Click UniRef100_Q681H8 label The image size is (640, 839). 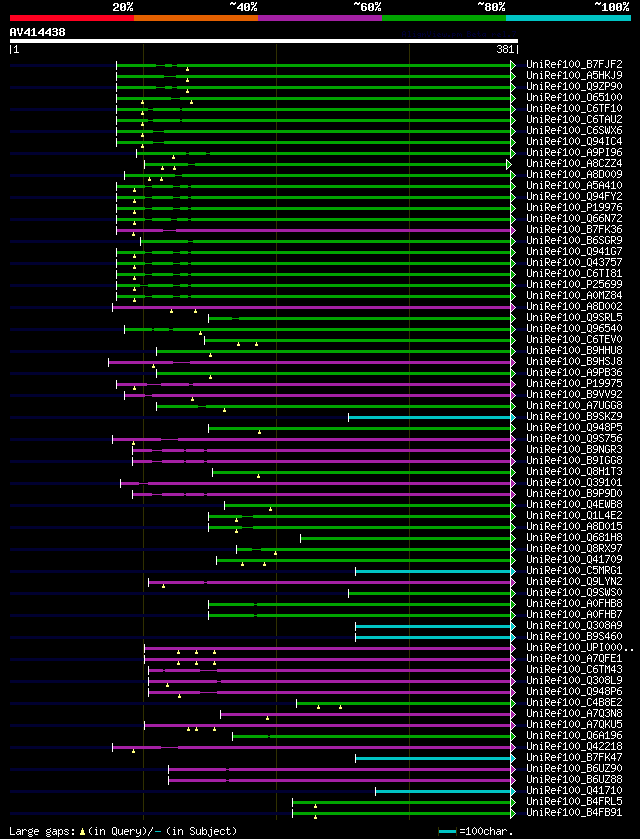point(574,538)
